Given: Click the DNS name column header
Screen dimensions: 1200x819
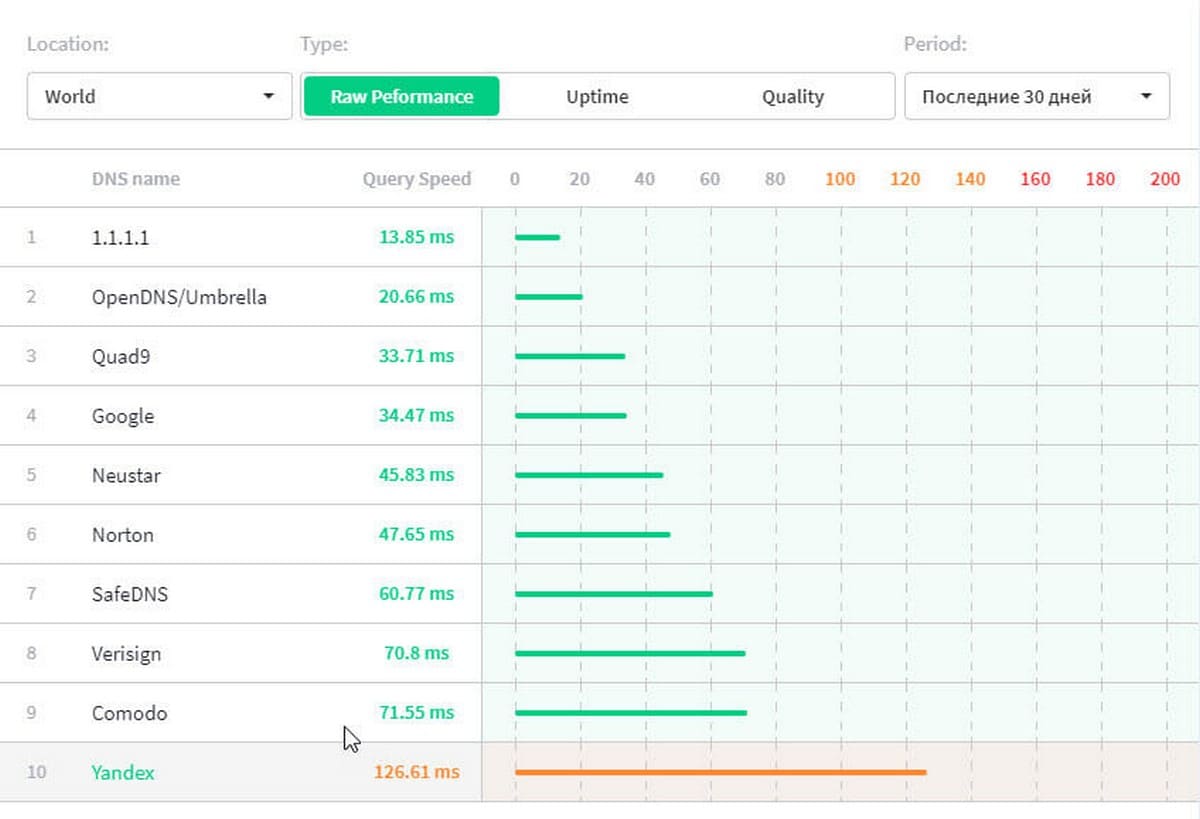Looking at the screenshot, I should coord(136,179).
